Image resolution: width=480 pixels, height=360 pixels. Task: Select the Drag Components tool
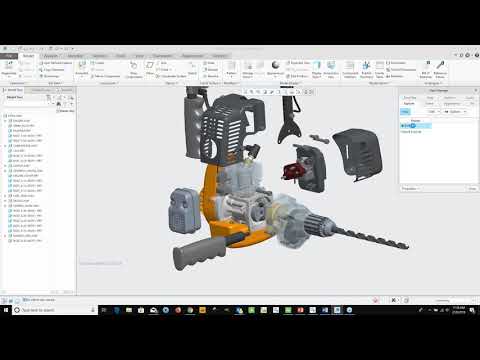pos(134,69)
